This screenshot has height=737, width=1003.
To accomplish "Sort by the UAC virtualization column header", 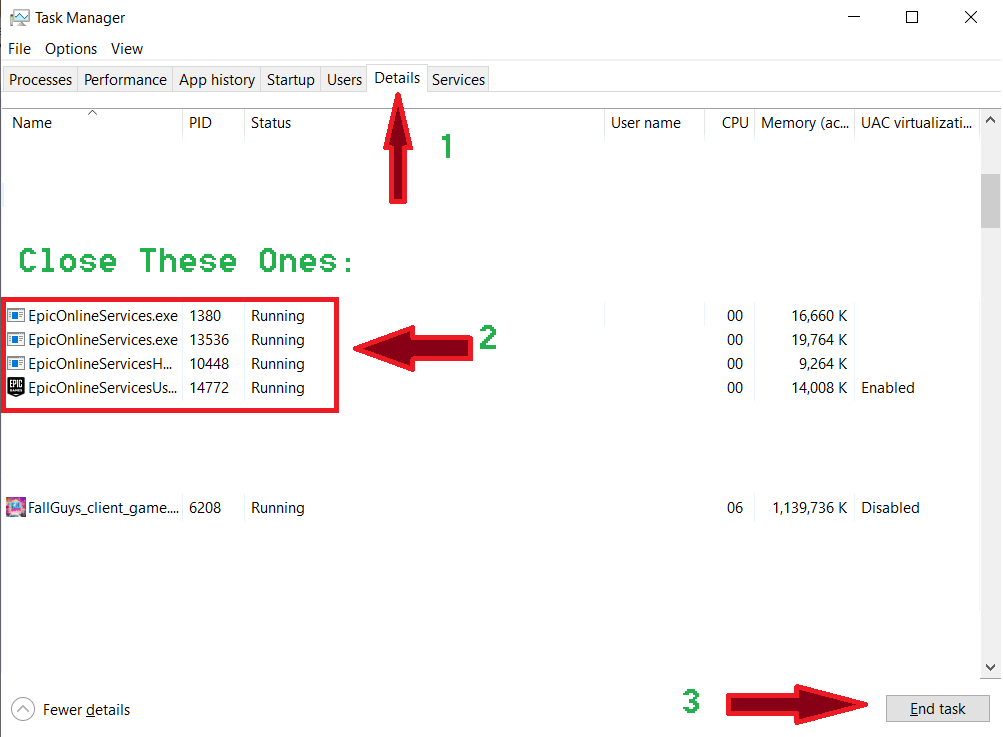I will [916, 123].
